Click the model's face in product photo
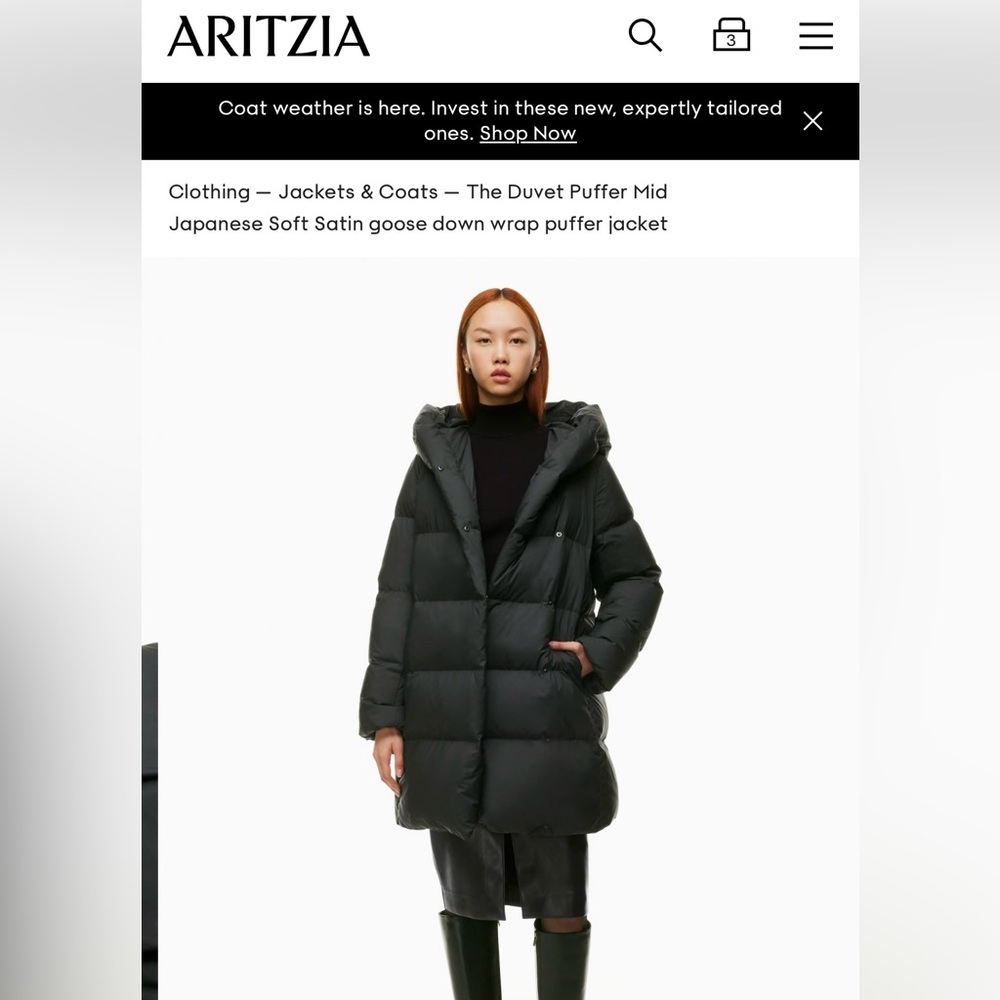Image resolution: width=1000 pixels, height=1000 pixels. click(x=501, y=355)
